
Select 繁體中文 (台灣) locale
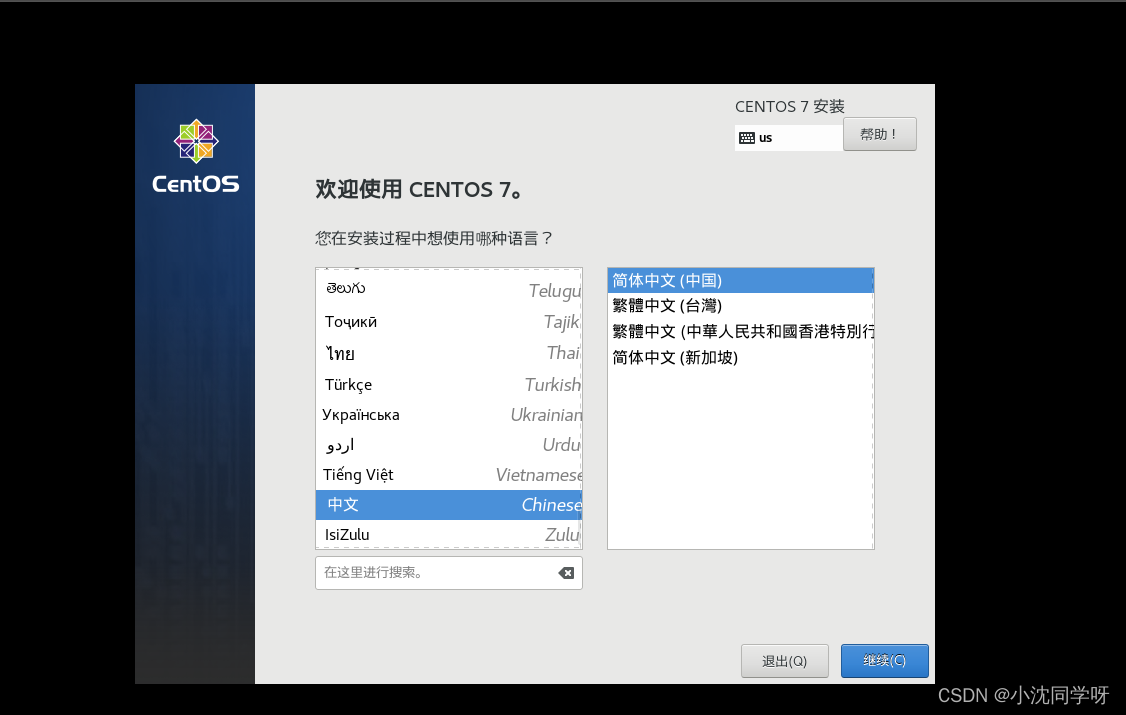[740, 306]
